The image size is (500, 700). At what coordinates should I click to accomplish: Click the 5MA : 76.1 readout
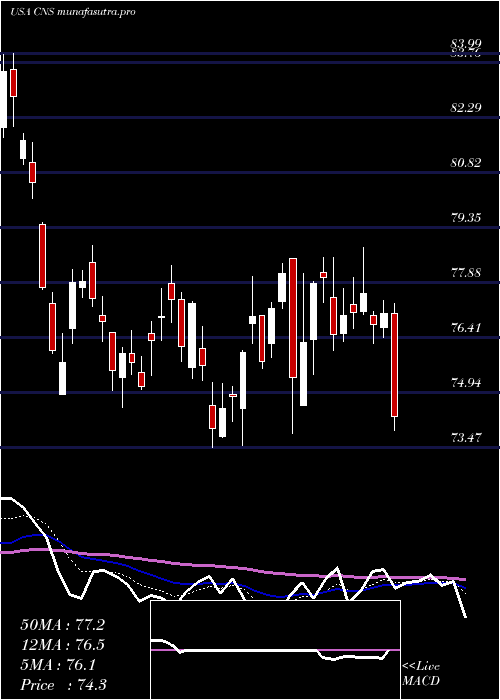click(x=58, y=665)
